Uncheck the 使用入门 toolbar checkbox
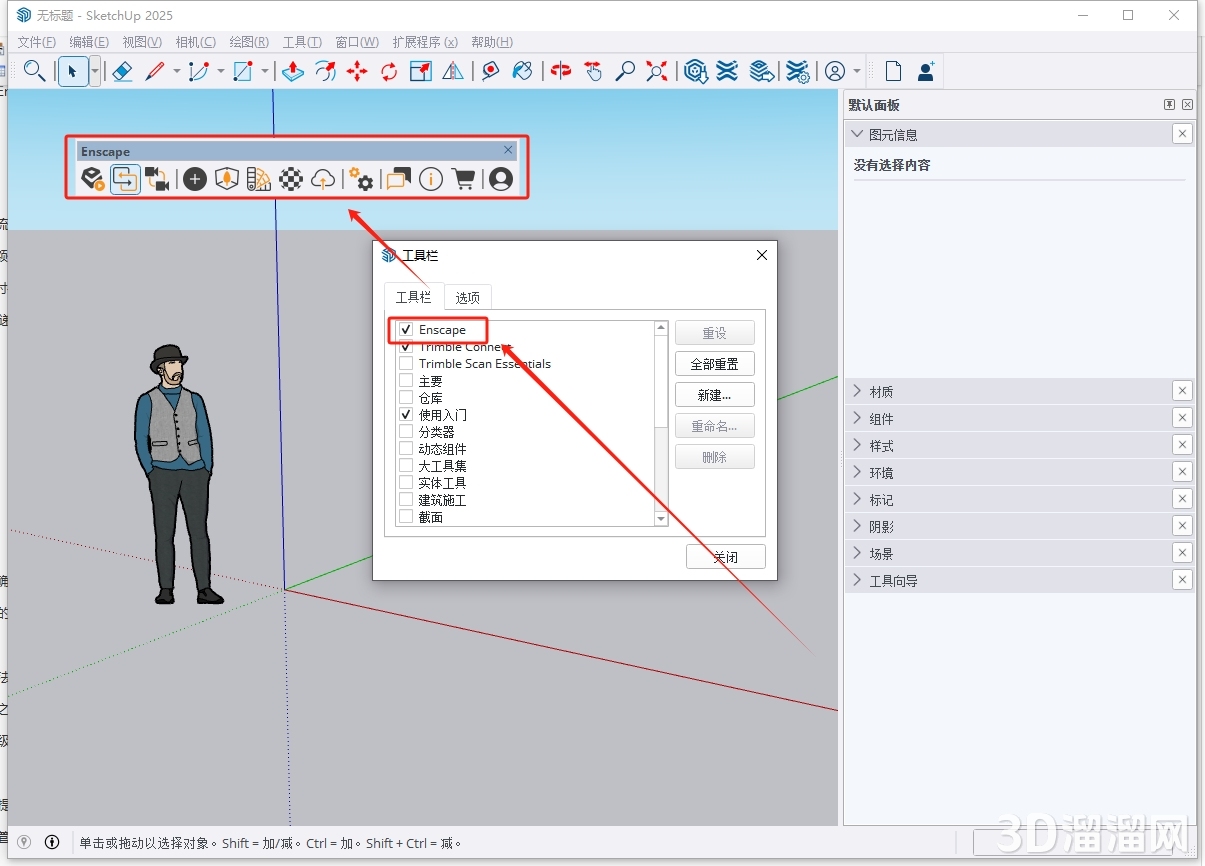Image resolution: width=1205 pixels, height=866 pixels. pos(406,414)
